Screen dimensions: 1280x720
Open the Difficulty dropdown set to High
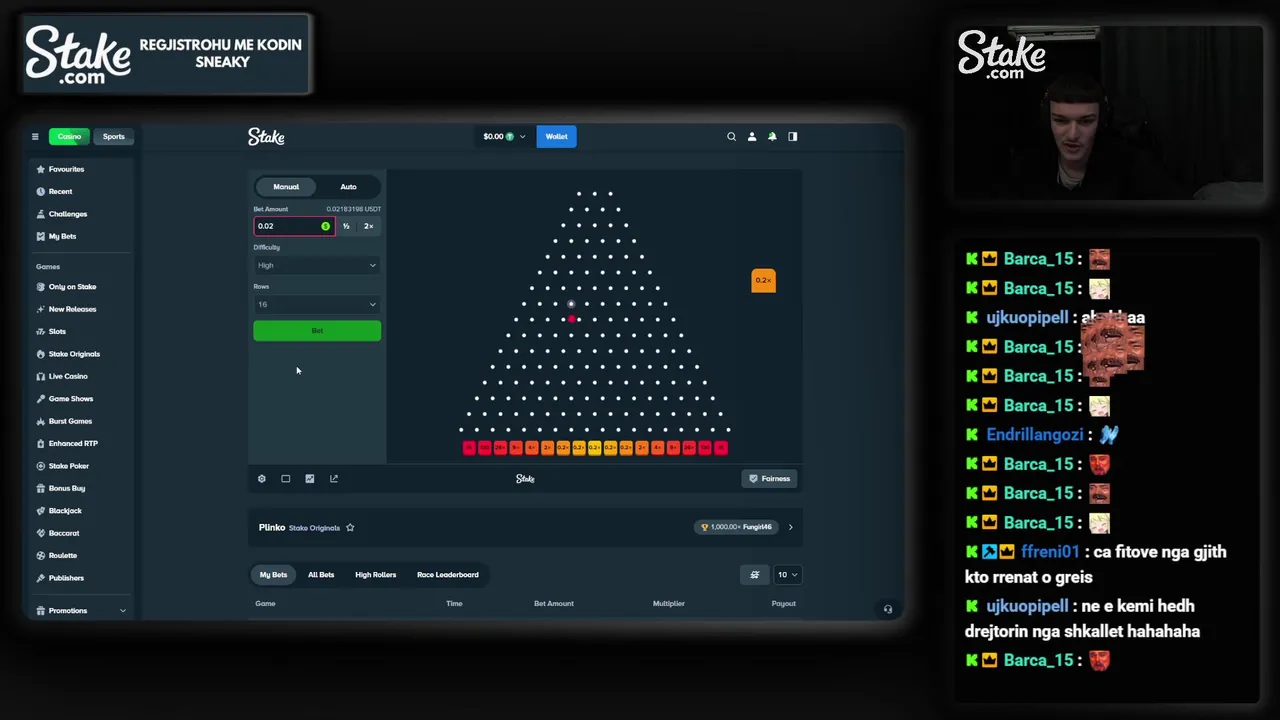(x=317, y=266)
